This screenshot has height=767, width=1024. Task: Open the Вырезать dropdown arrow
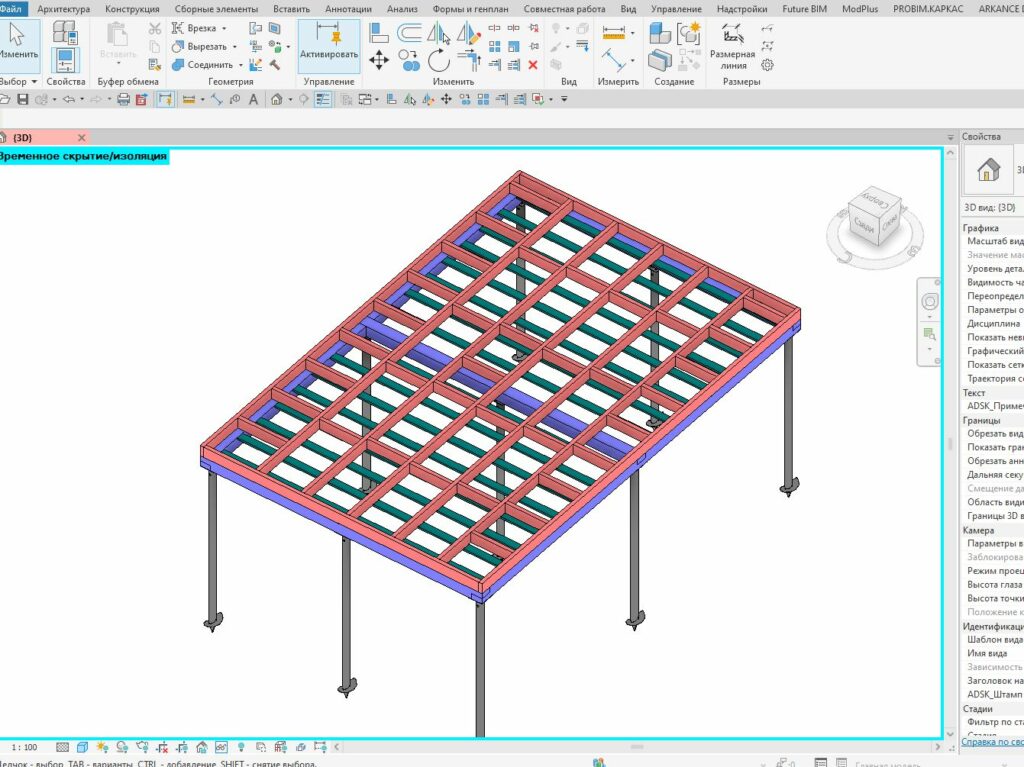pos(235,47)
